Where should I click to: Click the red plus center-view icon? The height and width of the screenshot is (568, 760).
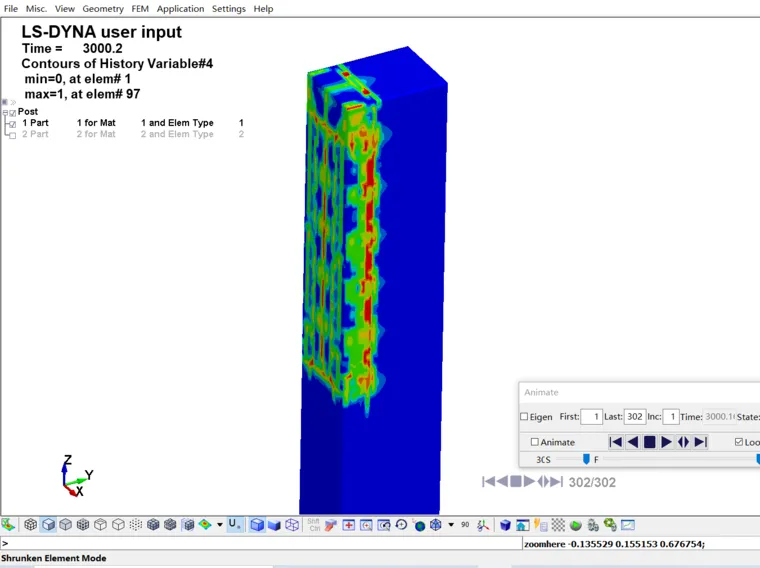click(x=348, y=525)
